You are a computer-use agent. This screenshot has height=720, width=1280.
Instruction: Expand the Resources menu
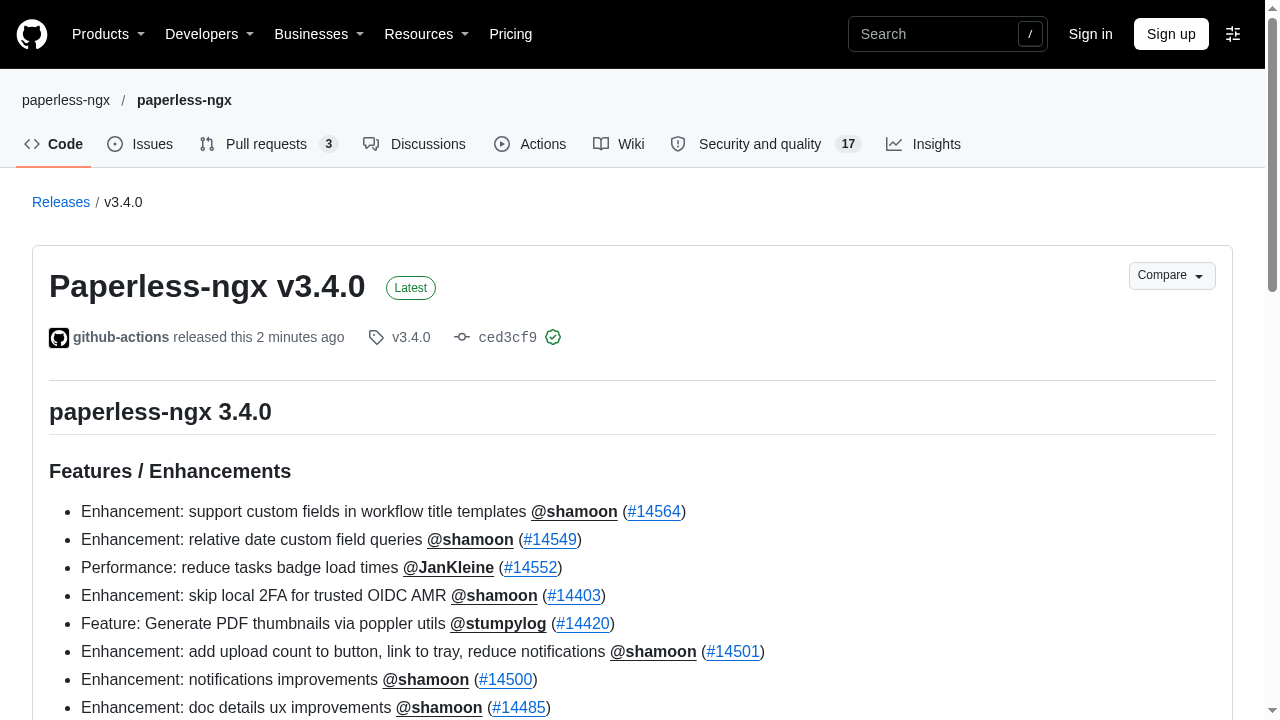click(426, 34)
